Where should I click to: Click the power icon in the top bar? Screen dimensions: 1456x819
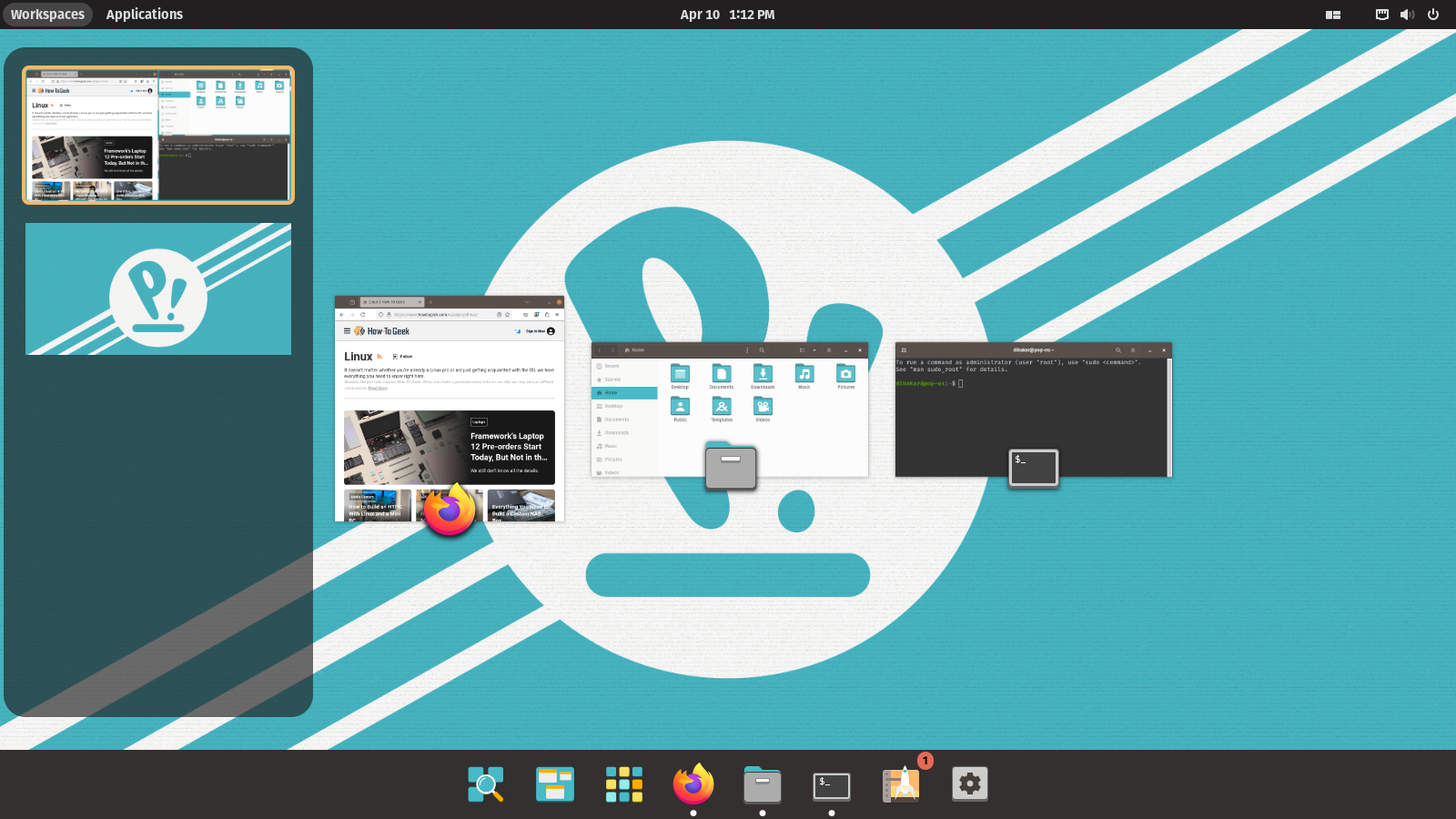click(1433, 14)
